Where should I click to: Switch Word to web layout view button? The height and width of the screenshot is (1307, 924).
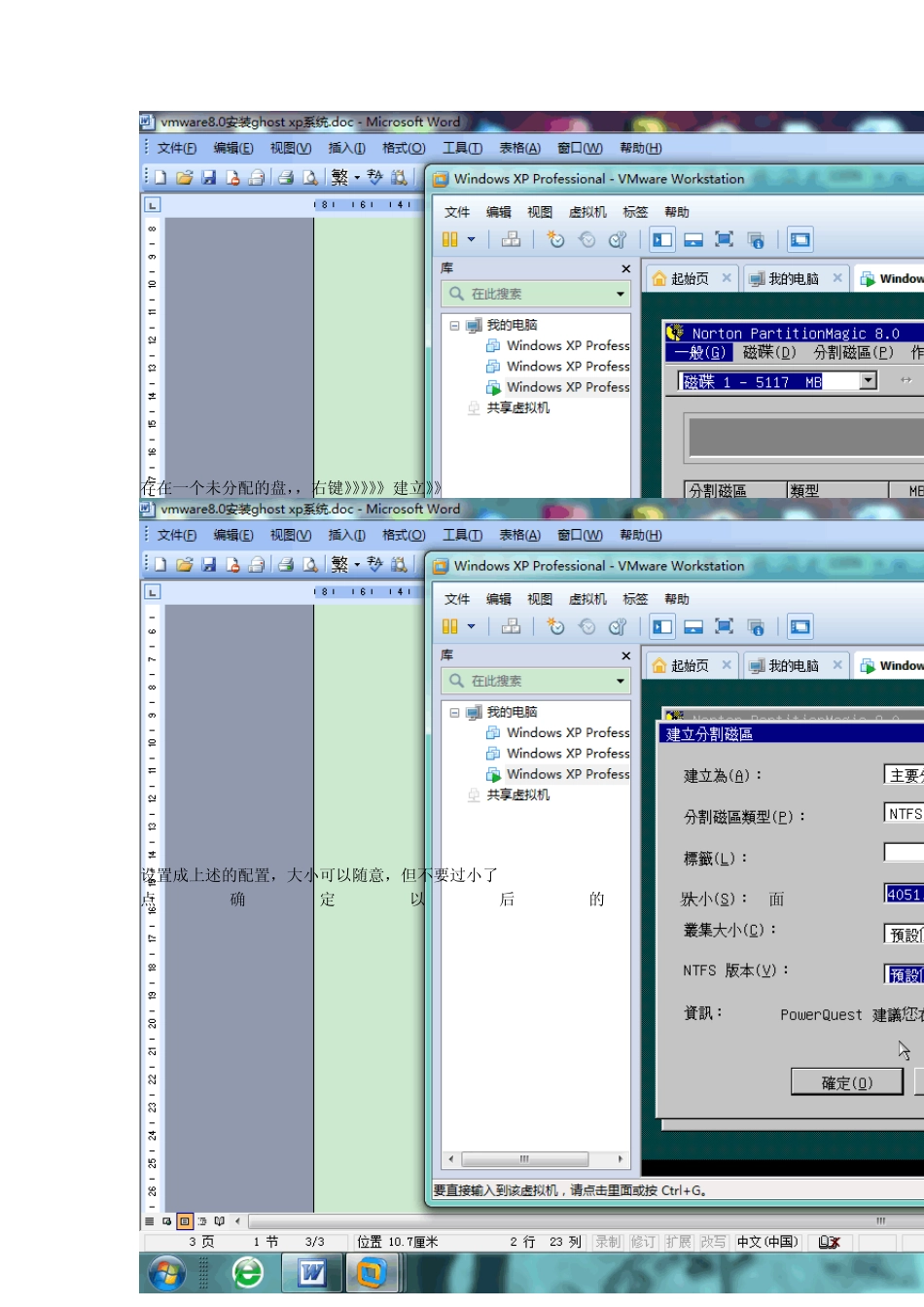click(167, 1220)
